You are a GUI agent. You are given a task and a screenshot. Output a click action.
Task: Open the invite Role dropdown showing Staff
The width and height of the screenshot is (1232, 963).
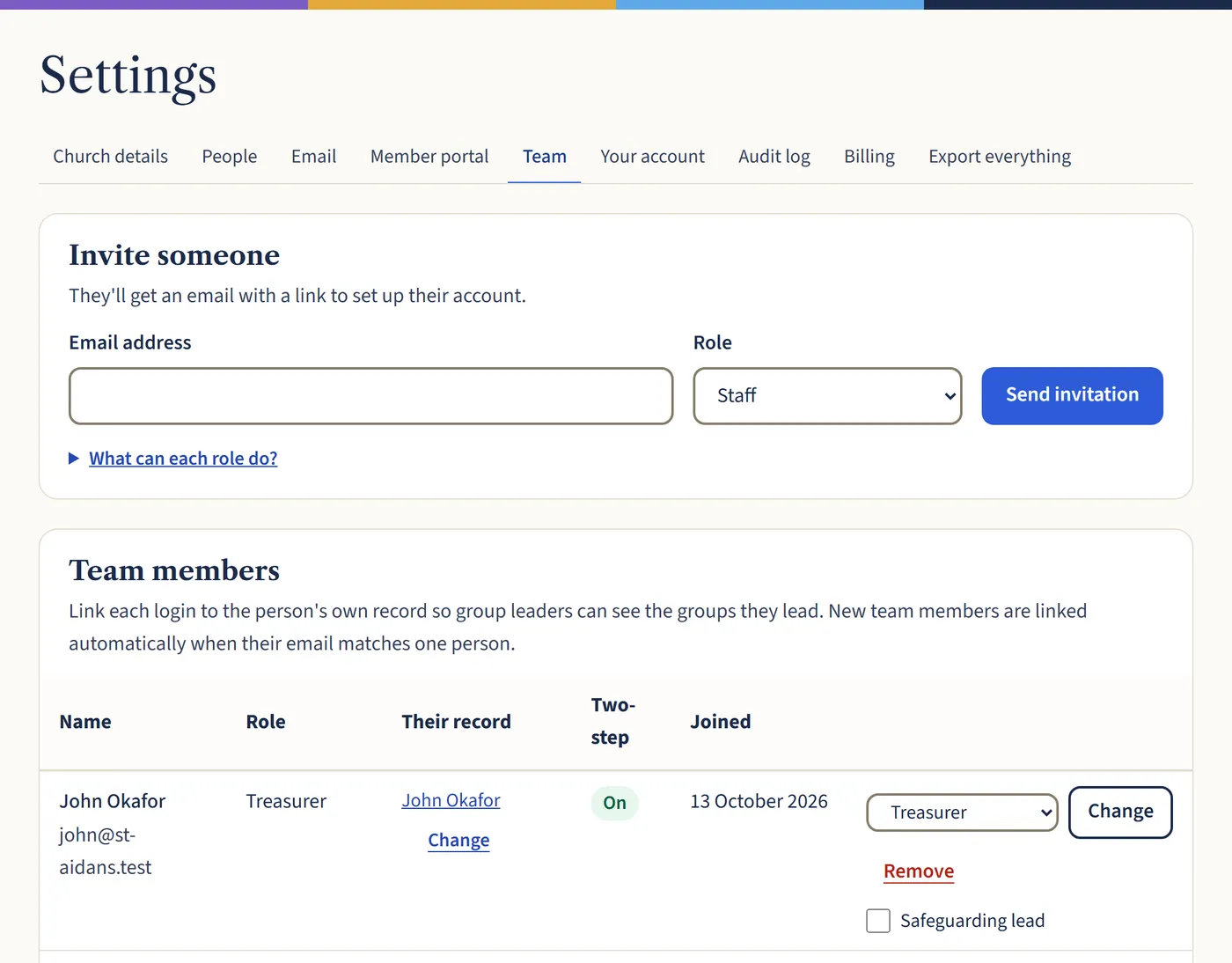(x=827, y=396)
